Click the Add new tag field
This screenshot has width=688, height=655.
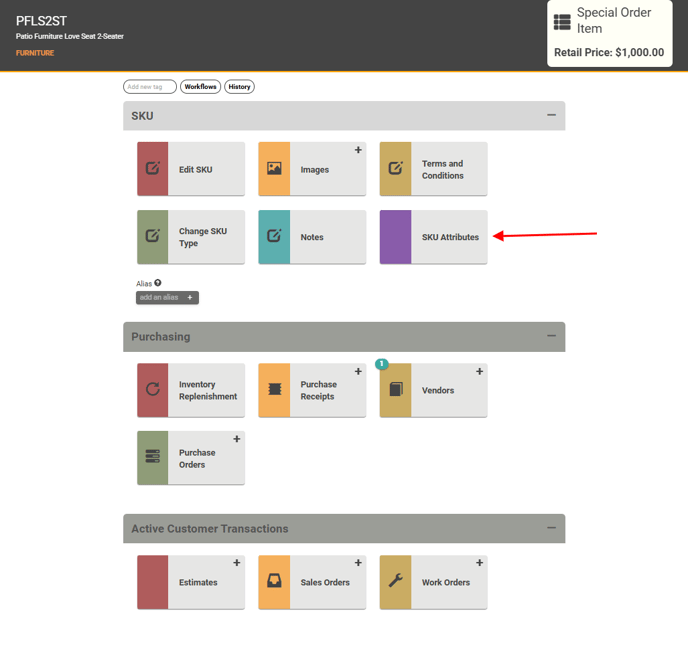click(x=150, y=87)
